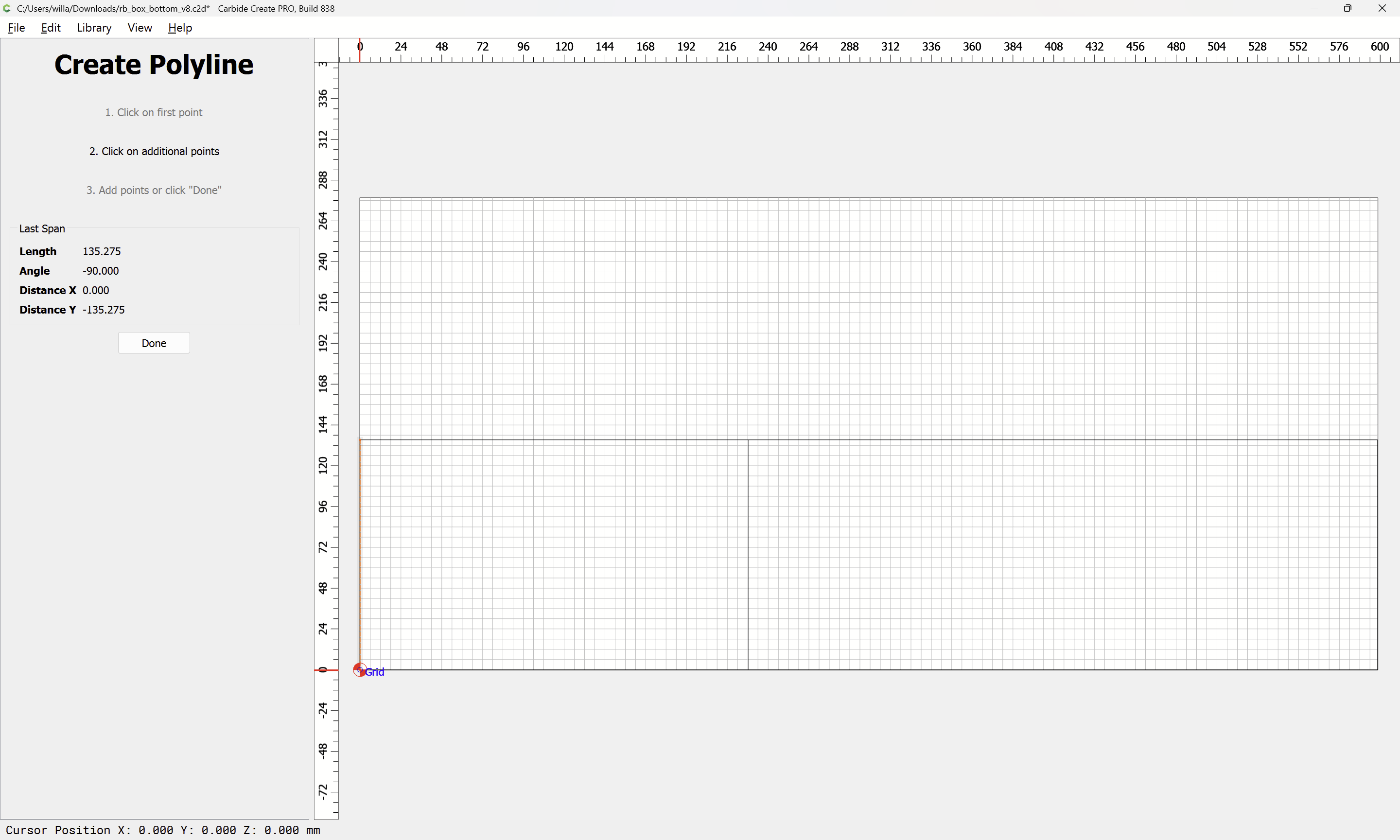
Task: Click the 144 mark on vertical ruler
Action: 323,424
